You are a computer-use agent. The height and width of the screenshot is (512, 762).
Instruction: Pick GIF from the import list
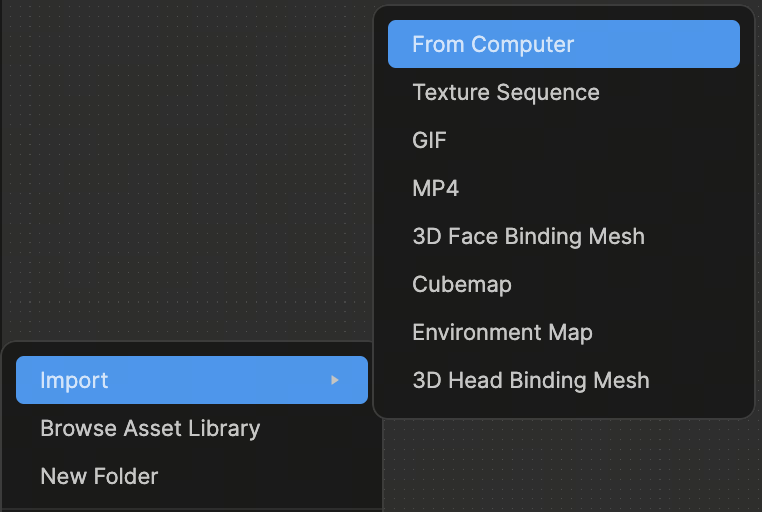[x=430, y=140]
